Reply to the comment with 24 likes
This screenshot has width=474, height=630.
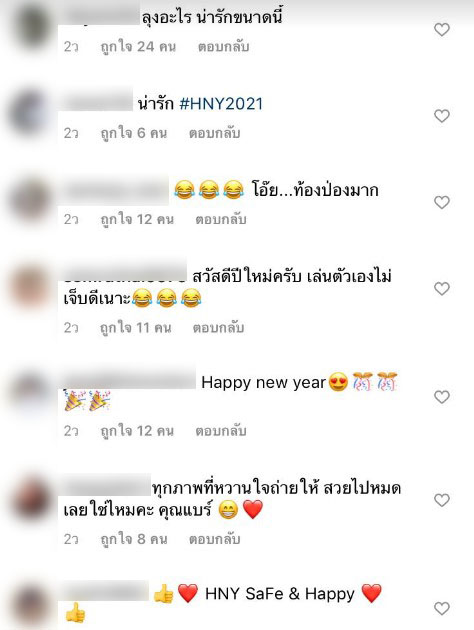[x=223, y=47]
